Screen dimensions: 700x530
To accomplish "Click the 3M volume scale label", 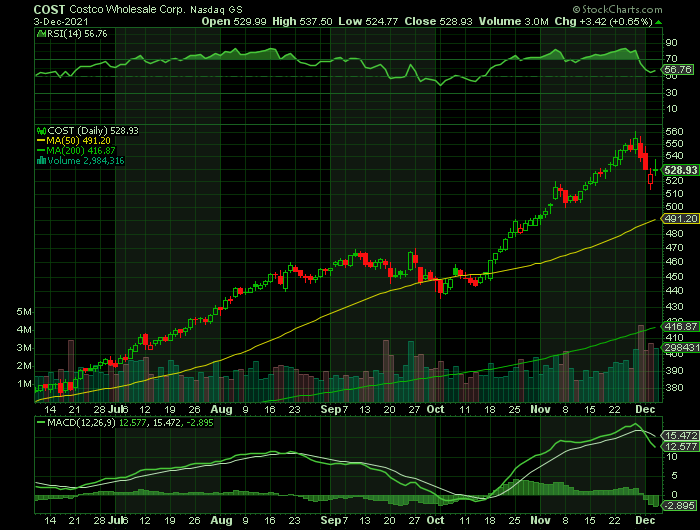I will coord(24,348).
